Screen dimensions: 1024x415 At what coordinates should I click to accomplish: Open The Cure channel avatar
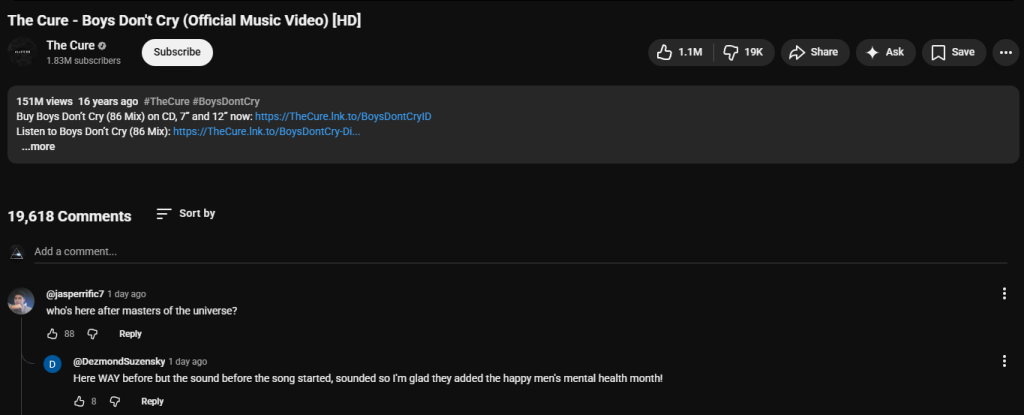coord(22,52)
